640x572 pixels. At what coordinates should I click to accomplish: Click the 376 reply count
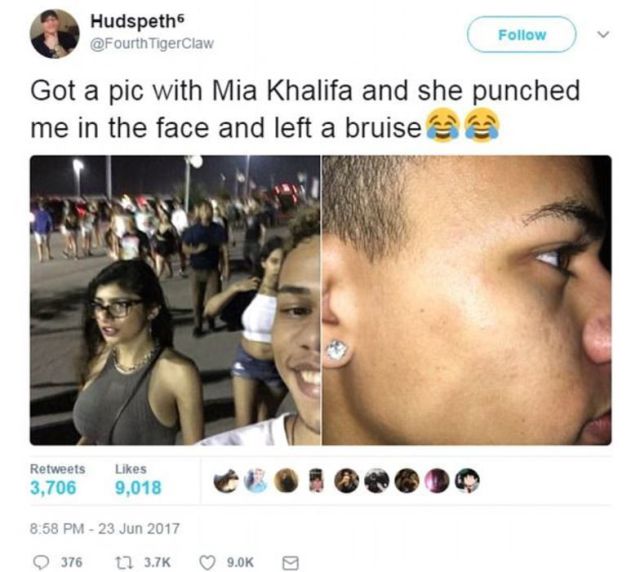click(x=71, y=563)
